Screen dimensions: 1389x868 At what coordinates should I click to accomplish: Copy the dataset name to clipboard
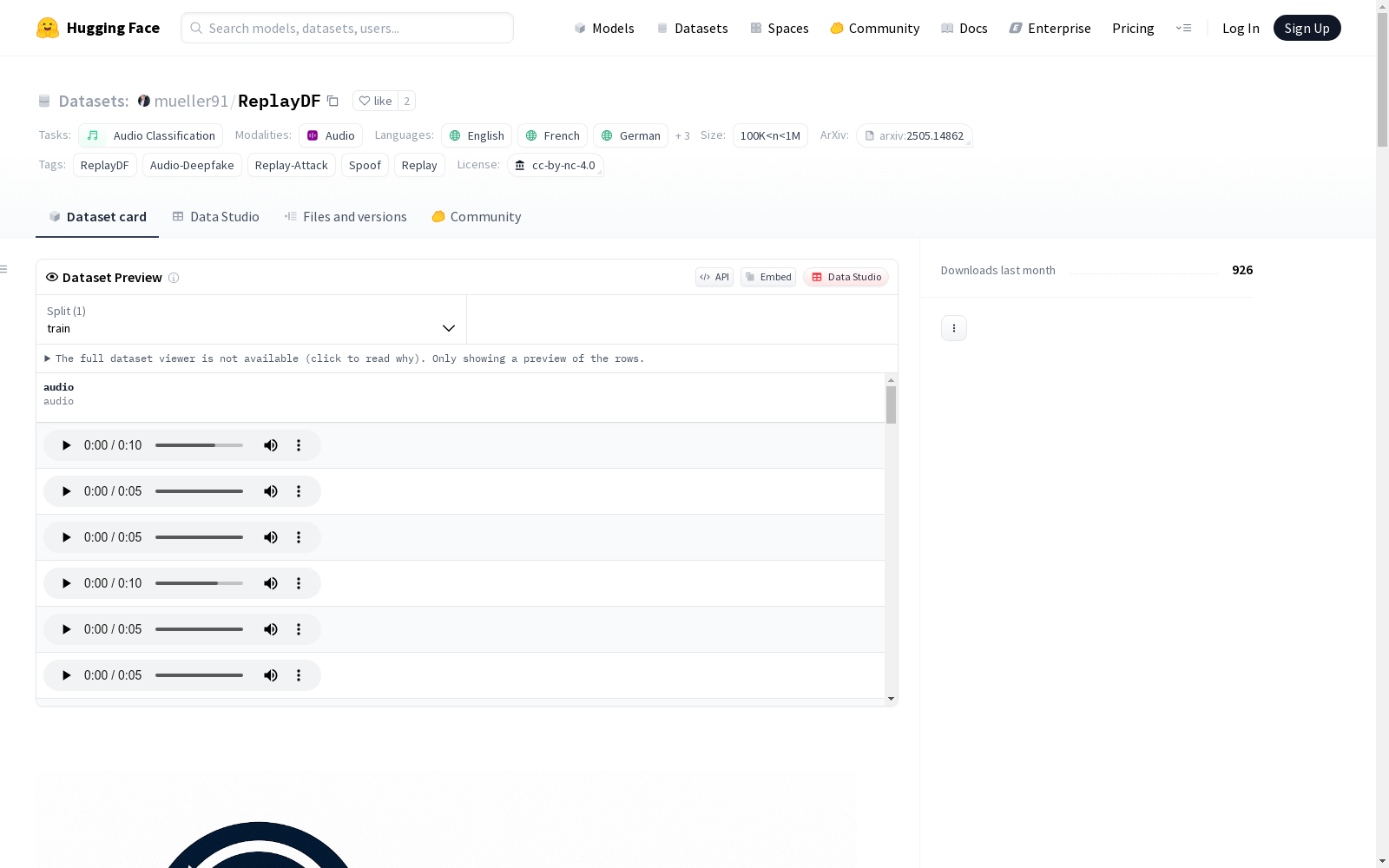pos(332,101)
